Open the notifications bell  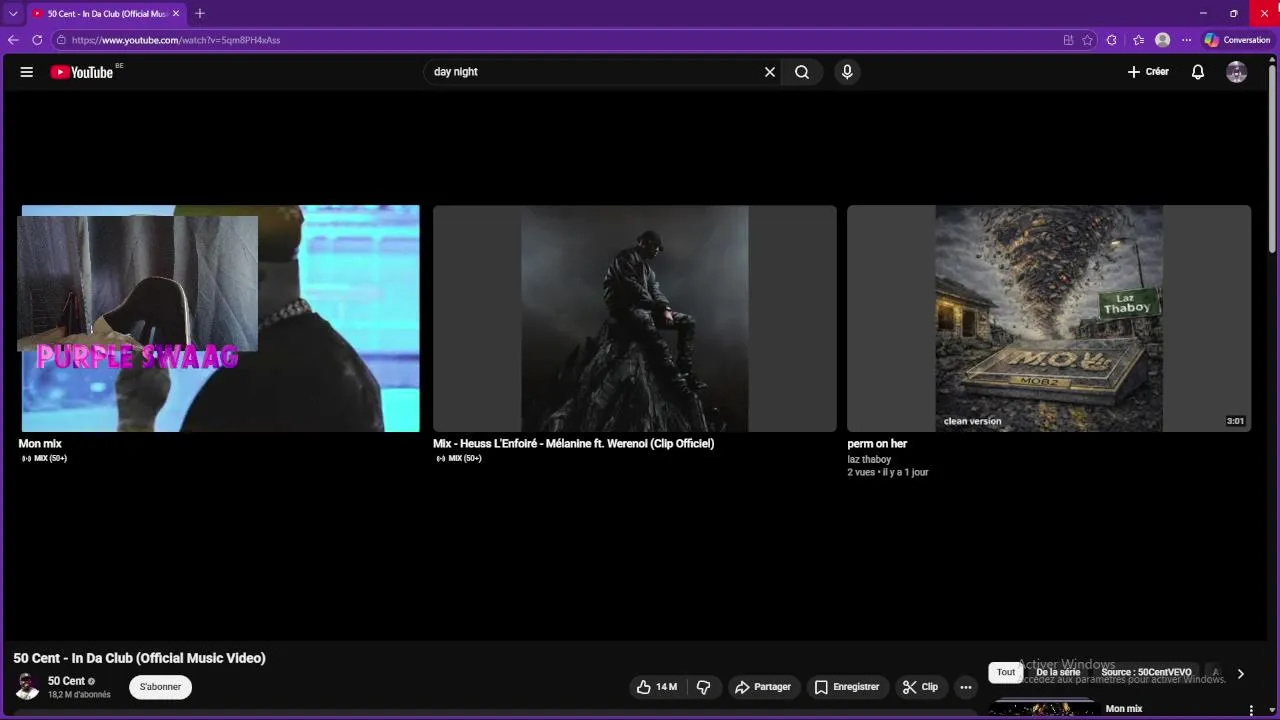1198,72
